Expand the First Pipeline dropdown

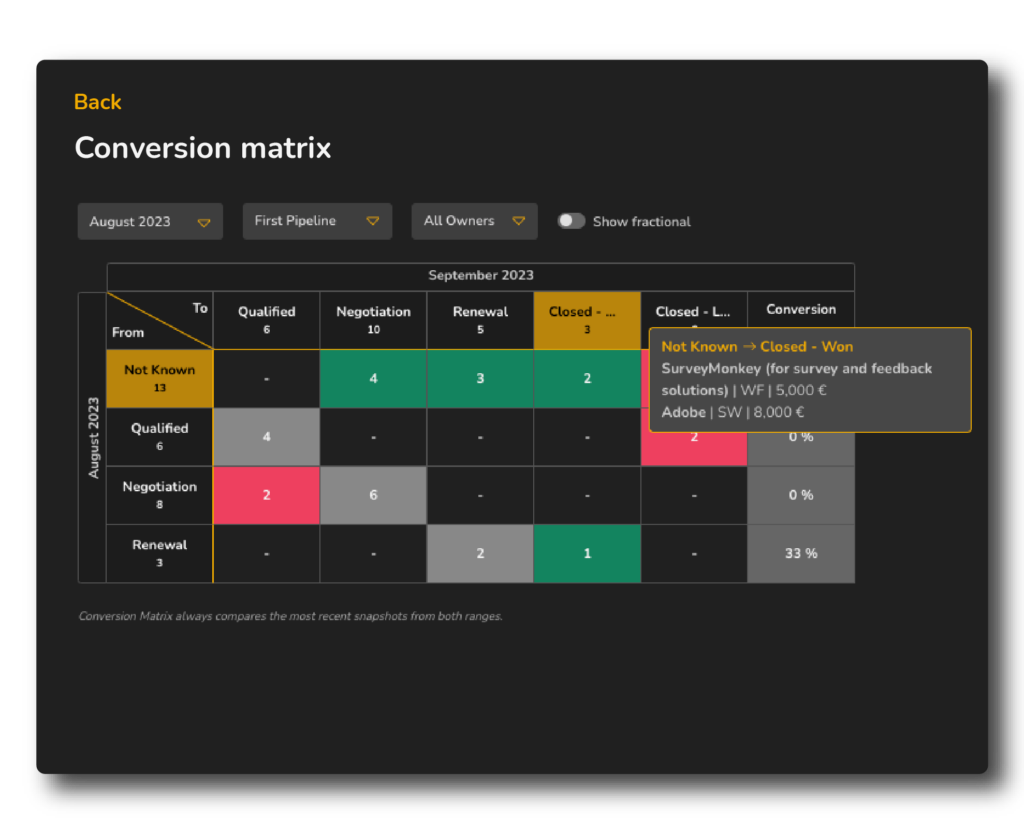[316, 221]
